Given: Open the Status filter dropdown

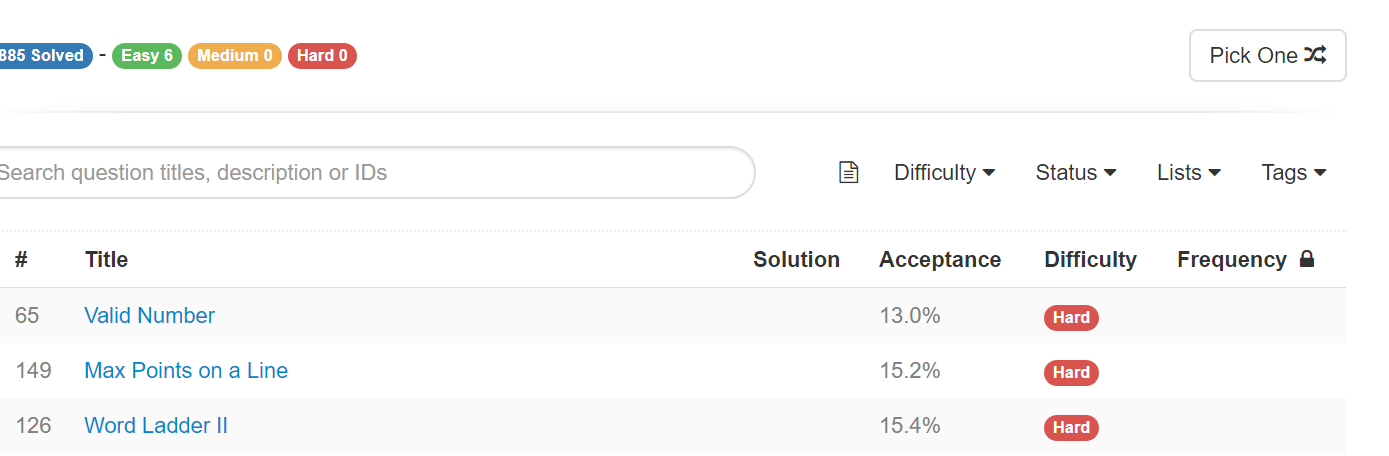Looking at the screenshot, I should (x=1076, y=173).
